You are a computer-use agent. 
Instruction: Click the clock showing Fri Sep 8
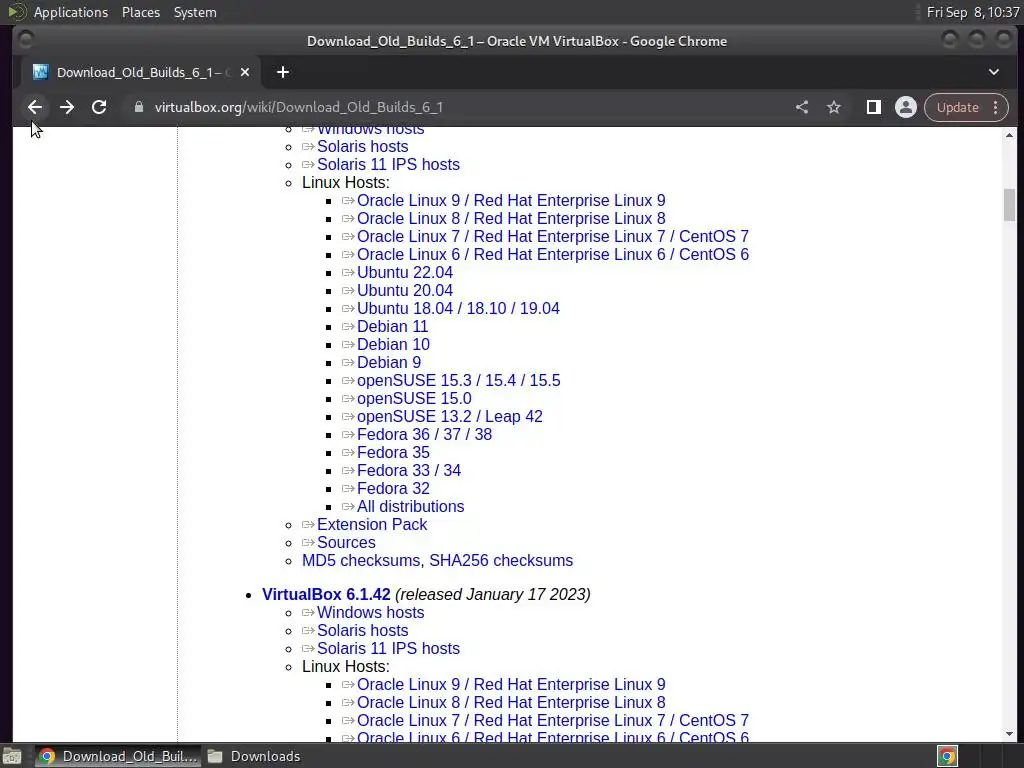[x=973, y=12]
